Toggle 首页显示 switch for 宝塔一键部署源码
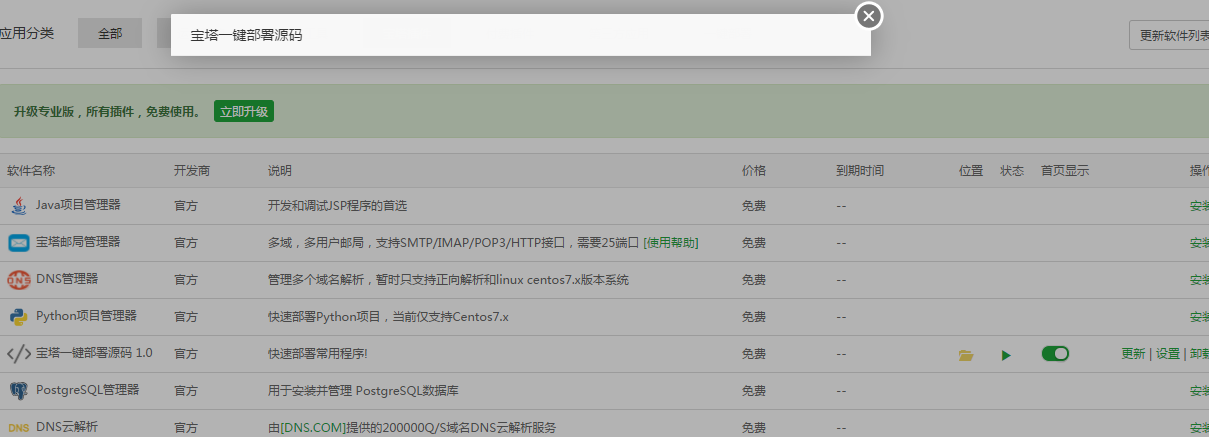Screen dimensions: 1209x437 coord(1055,353)
